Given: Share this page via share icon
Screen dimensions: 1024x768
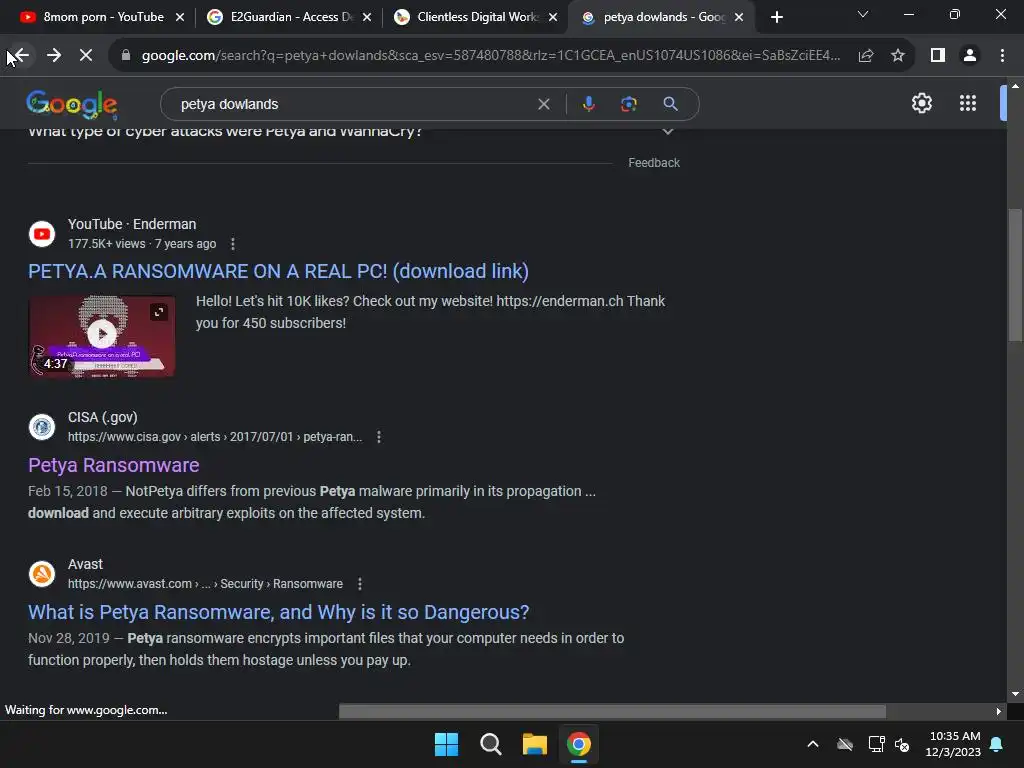Looking at the screenshot, I should (x=866, y=56).
